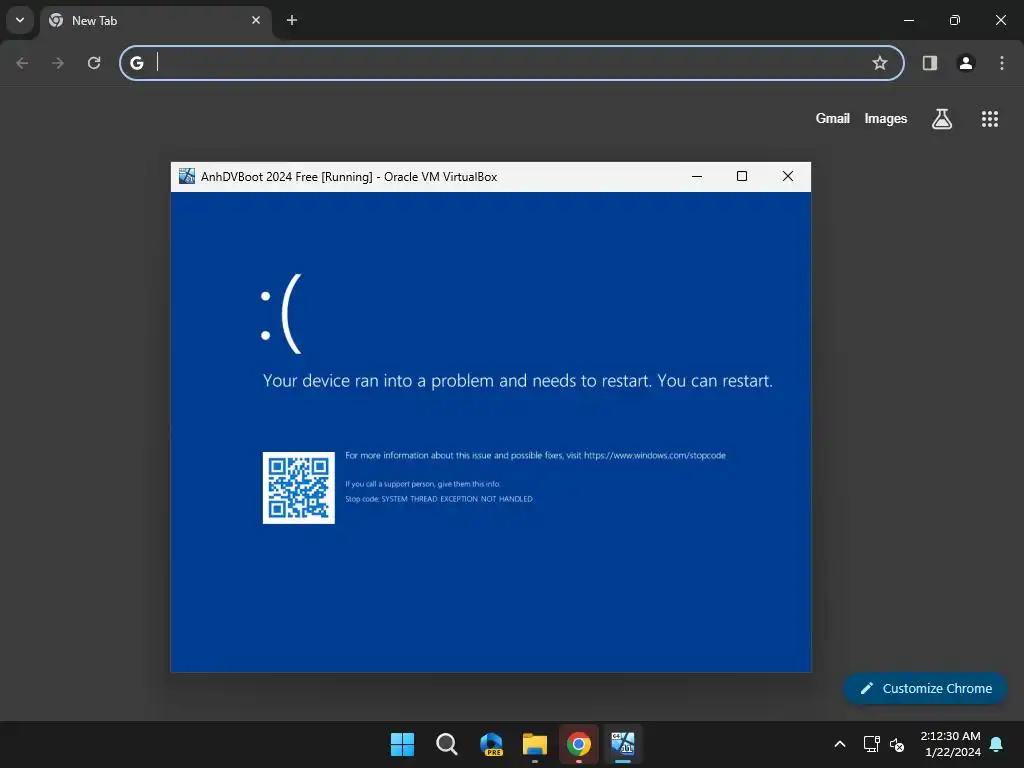1024x768 pixels.
Task: Click the Customize Chrome button
Action: click(x=925, y=688)
